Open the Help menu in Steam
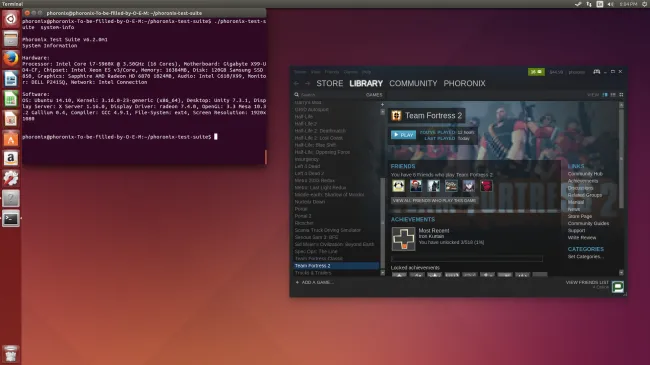Viewport: 650px width, 365px height. (x=366, y=72)
